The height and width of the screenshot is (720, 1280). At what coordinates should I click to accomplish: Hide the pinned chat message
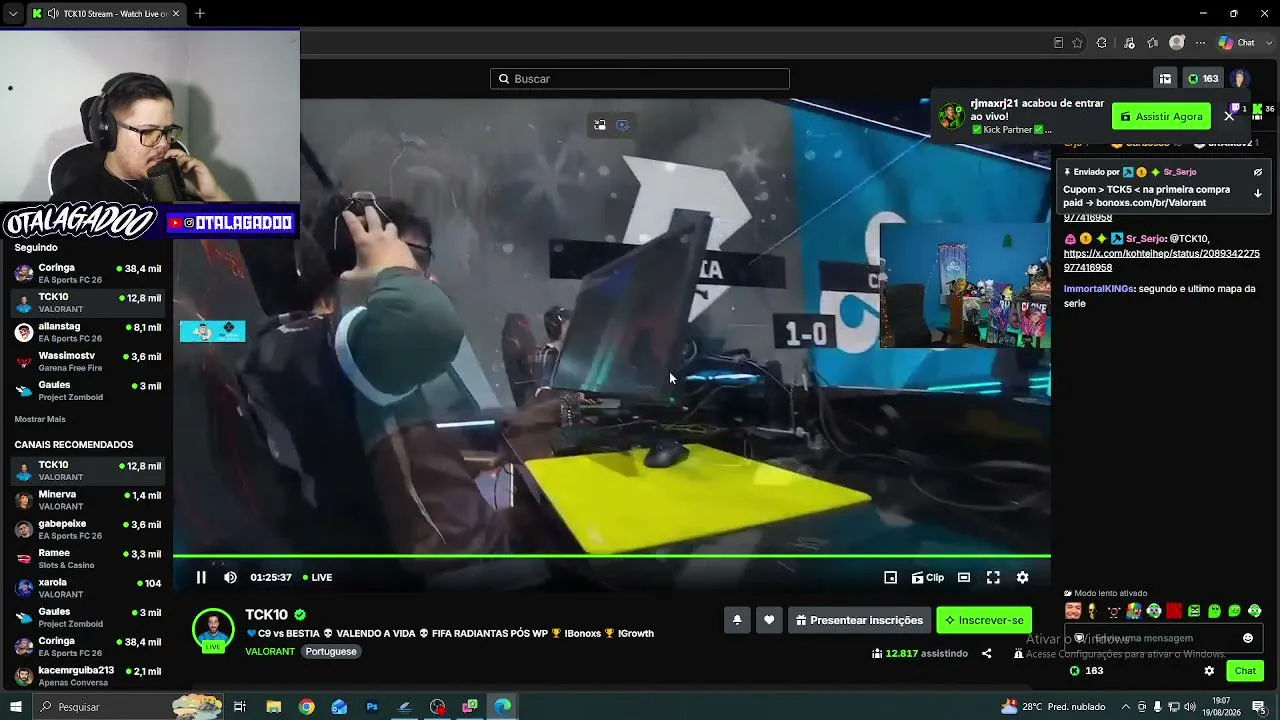pyautogui.click(x=1258, y=172)
